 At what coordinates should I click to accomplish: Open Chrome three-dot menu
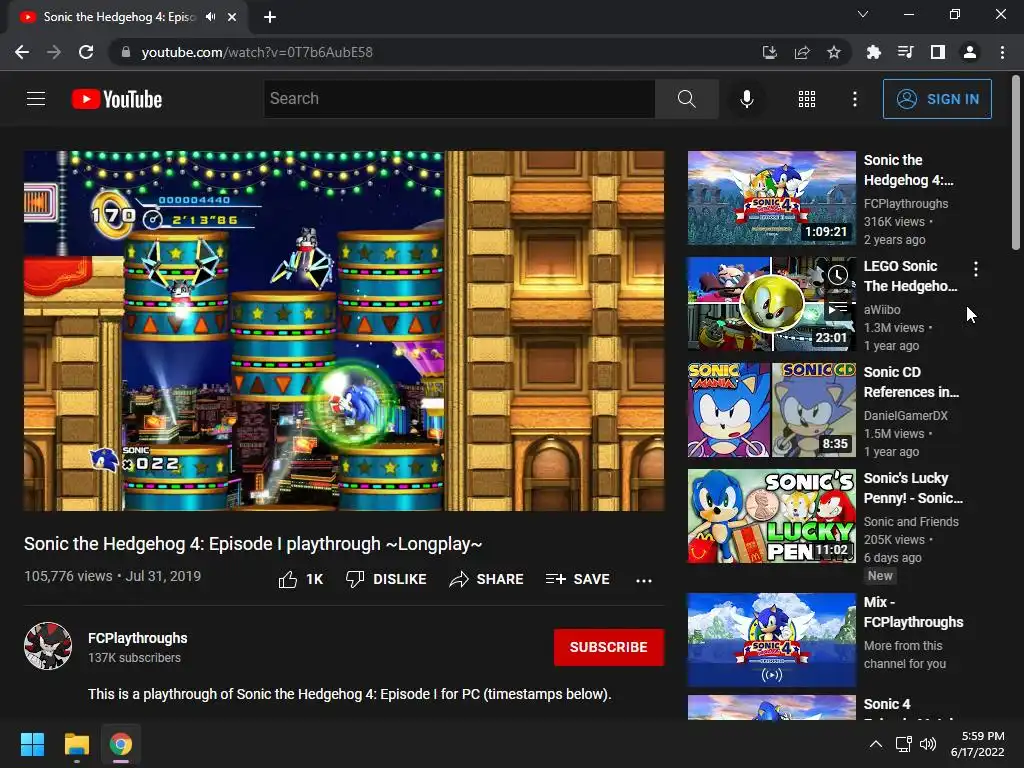(1002, 52)
